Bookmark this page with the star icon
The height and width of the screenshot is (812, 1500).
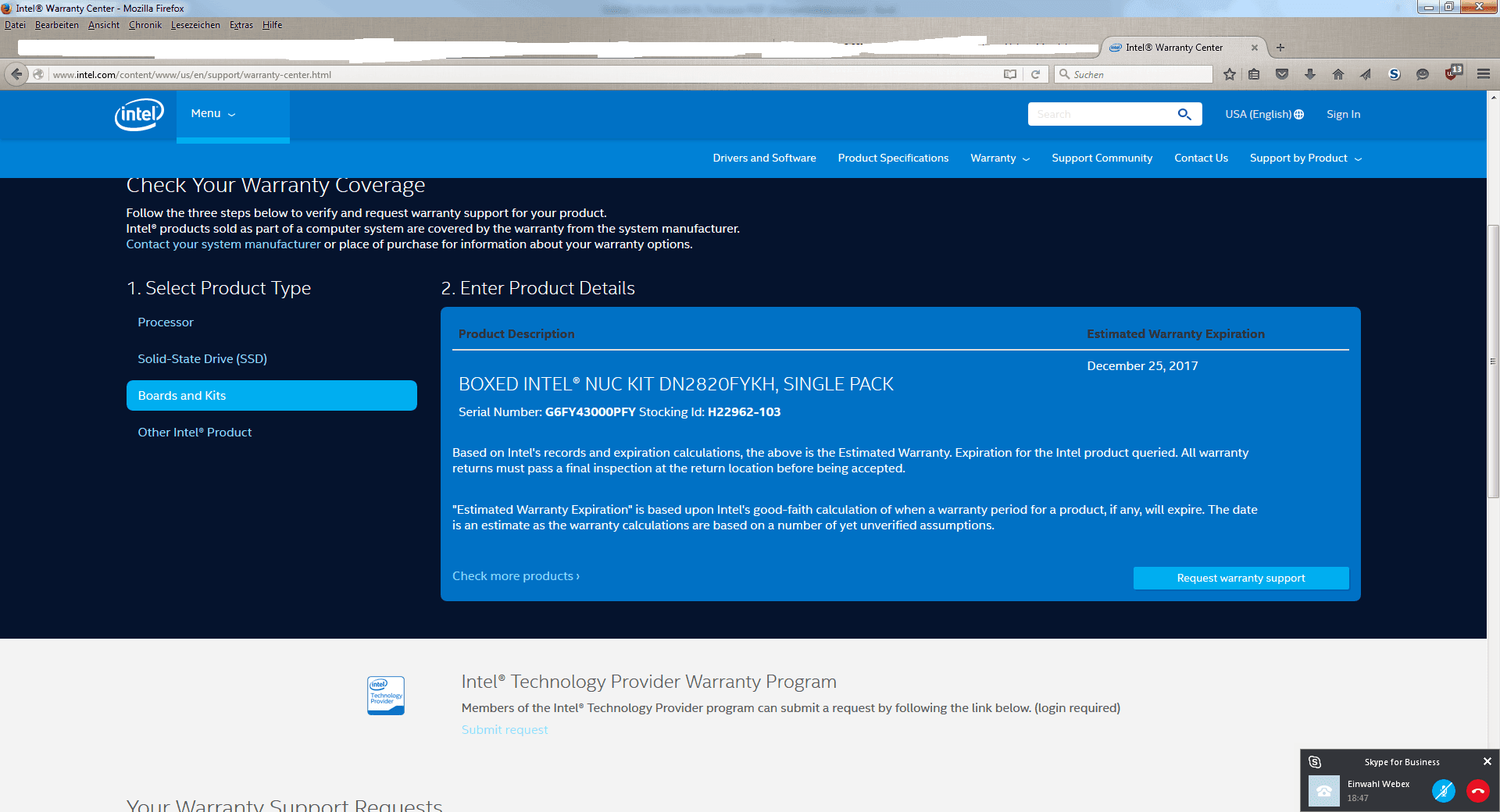click(1230, 74)
